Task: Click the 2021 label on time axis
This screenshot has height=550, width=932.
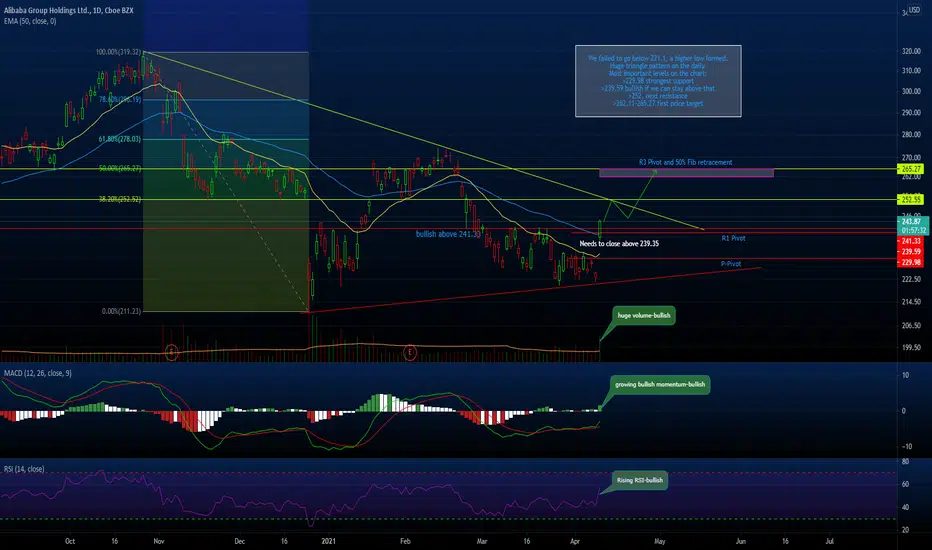Action: [329, 542]
